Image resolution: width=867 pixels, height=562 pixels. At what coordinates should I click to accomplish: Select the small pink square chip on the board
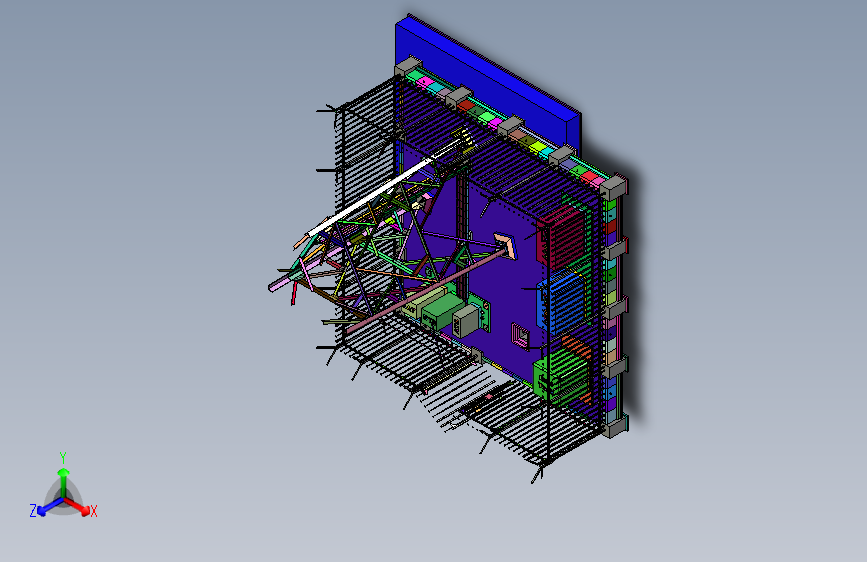520,335
